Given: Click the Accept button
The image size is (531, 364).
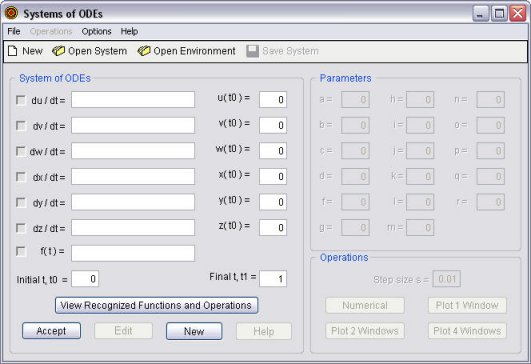Looking at the screenshot, I should [x=51, y=331].
